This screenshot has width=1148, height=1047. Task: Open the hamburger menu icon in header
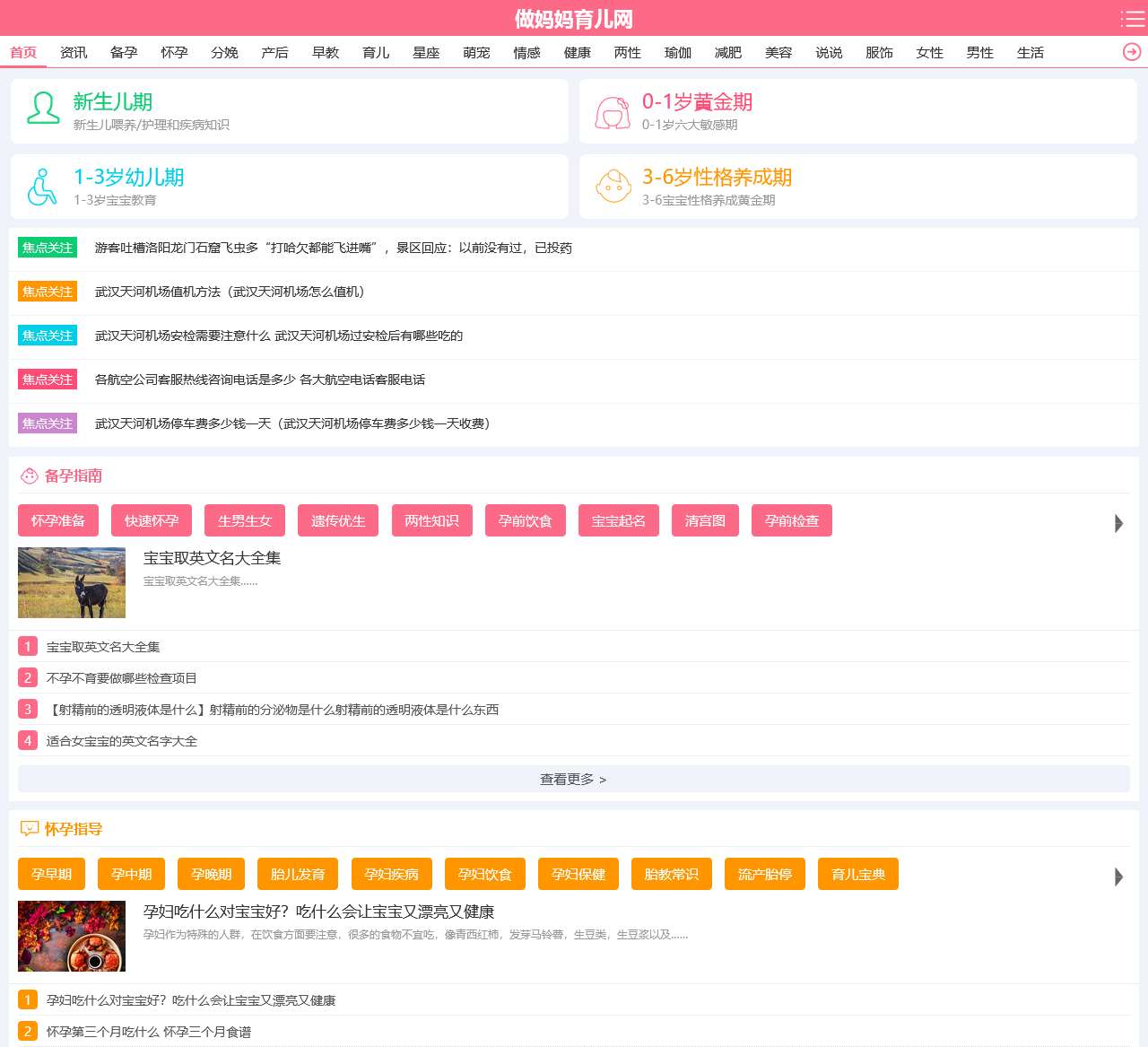coord(1132,19)
